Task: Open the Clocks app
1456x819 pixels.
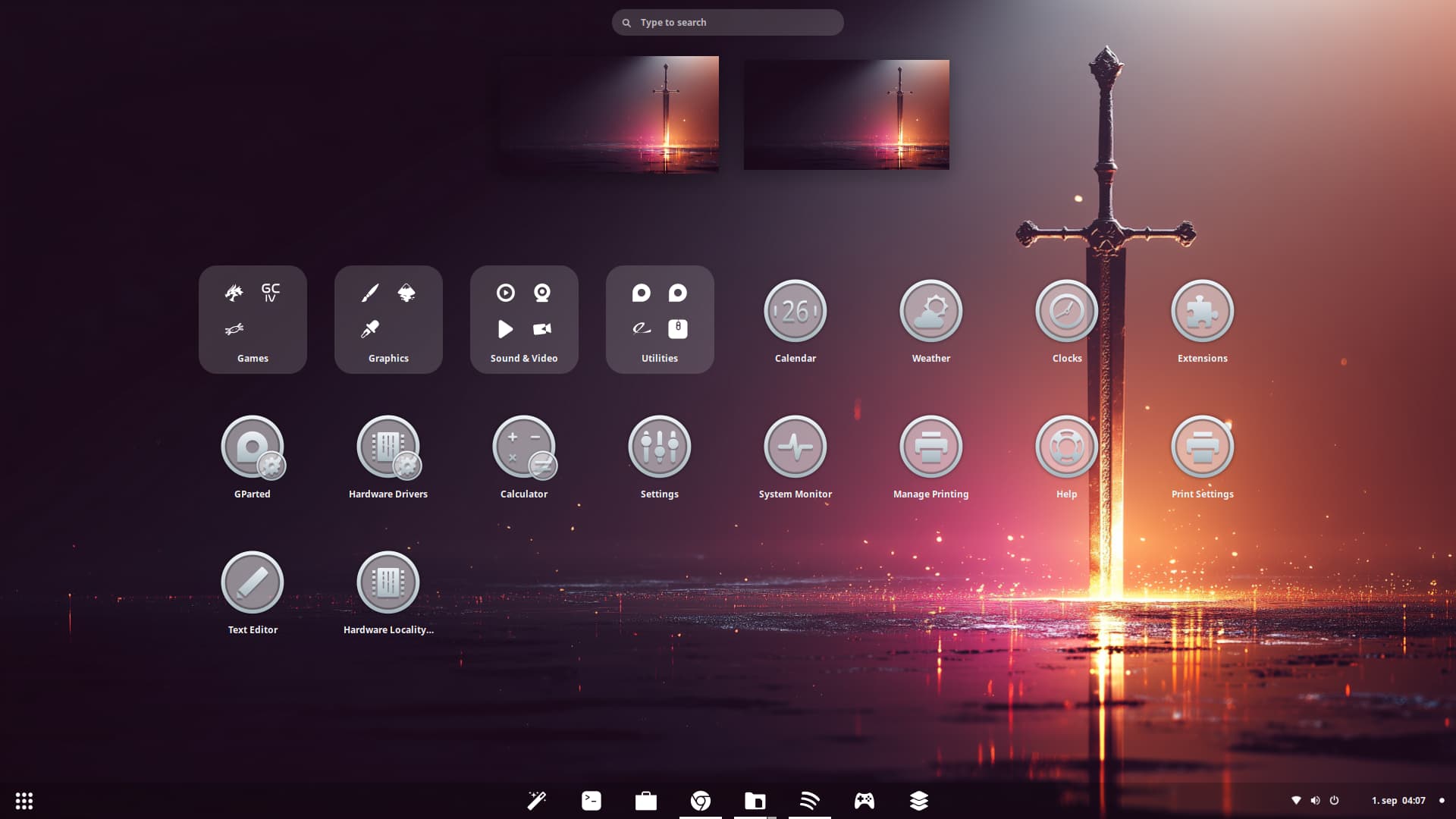Action: tap(1066, 312)
